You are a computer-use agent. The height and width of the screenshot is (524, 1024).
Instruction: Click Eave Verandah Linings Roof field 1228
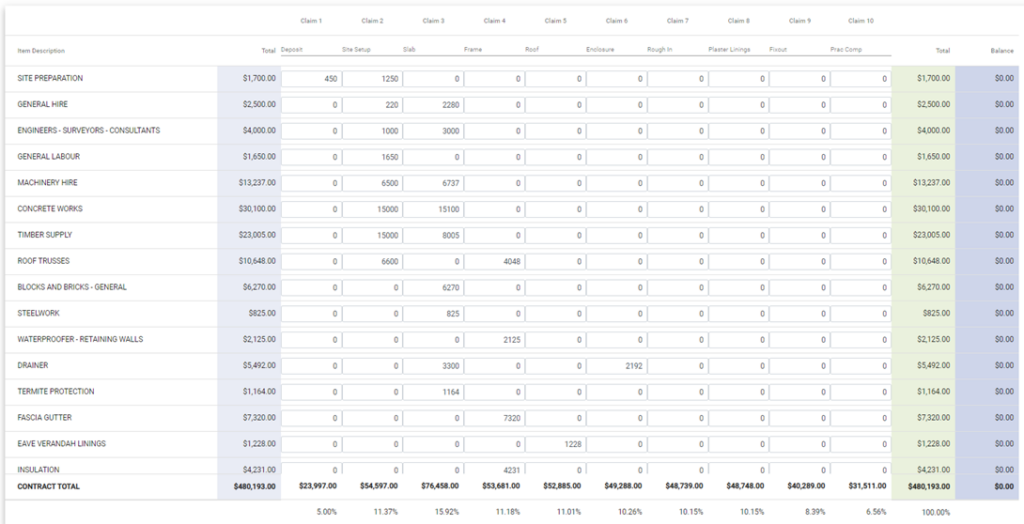555,444
